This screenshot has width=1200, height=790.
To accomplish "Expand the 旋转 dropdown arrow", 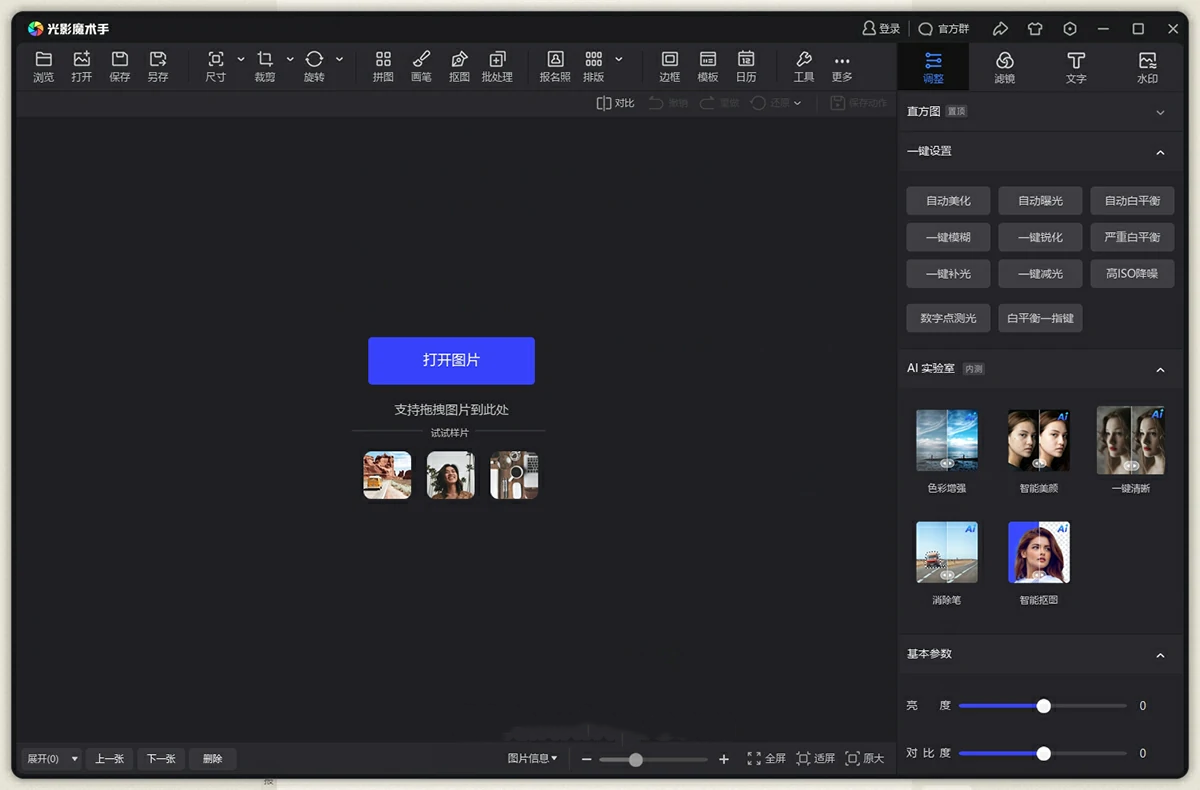I will pyautogui.click(x=339, y=60).
